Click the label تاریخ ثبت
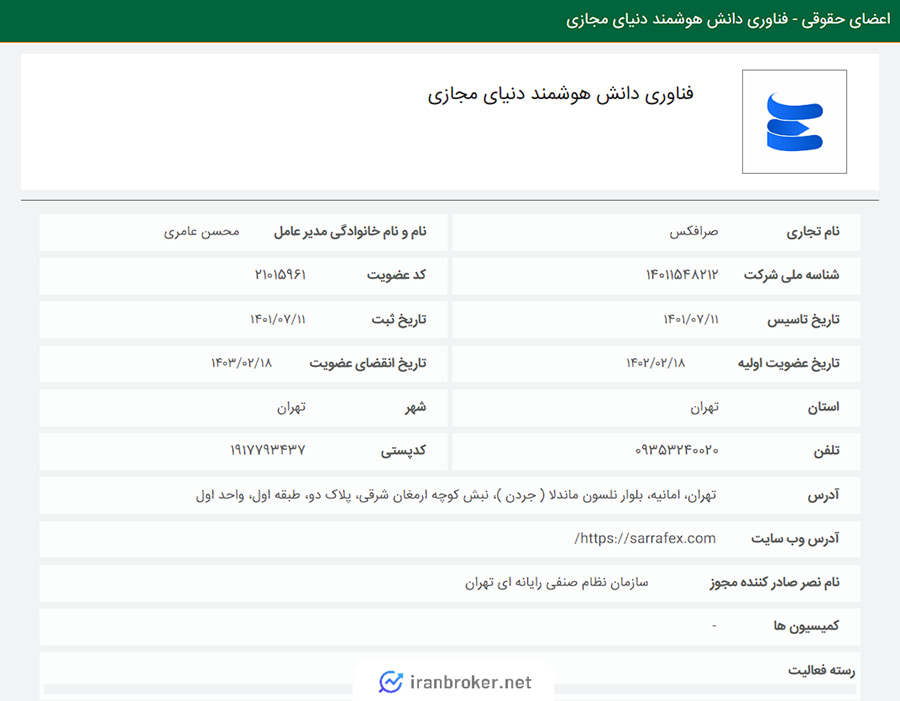 pyautogui.click(x=399, y=320)
